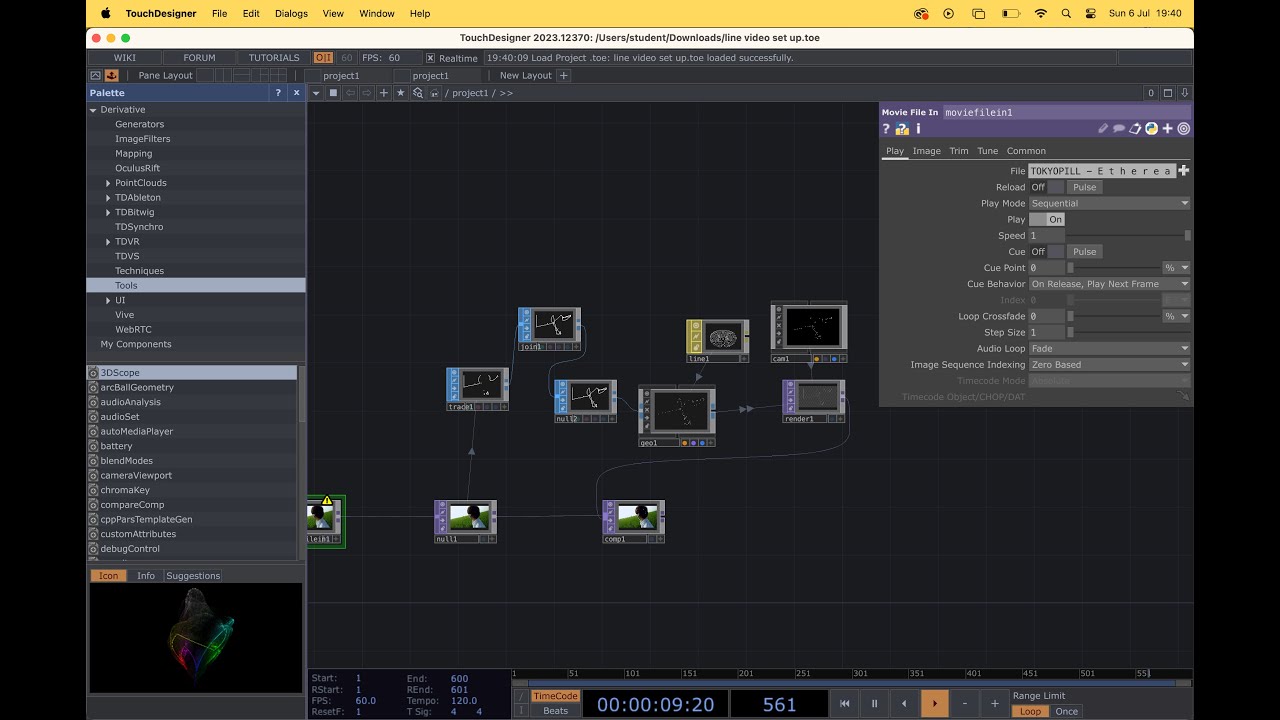This screenshot has height=720, width=1280.
Task: Switch to the Image parameter tab
Action: coord(926,151)
